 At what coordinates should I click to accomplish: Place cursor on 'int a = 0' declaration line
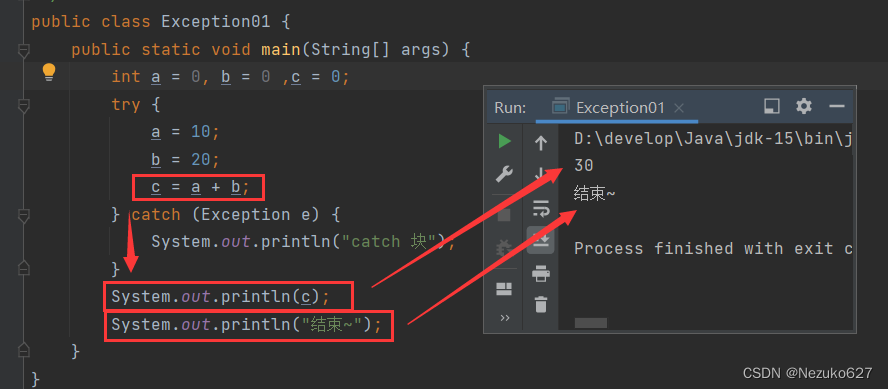tap(230, 77)
